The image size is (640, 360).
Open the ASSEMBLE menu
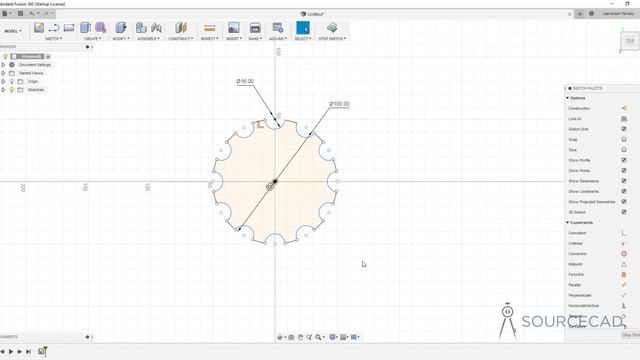[x=148, y=38]
